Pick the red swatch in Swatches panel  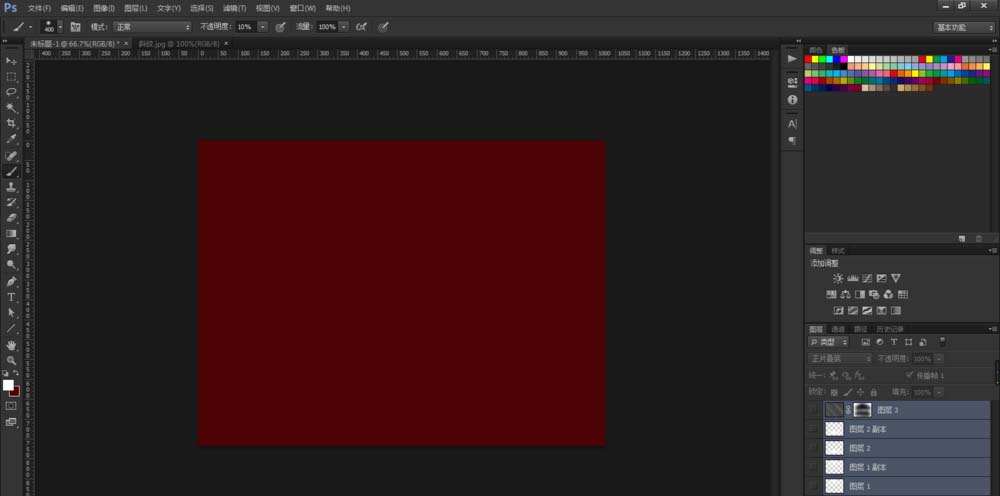[x=808, y=59]
